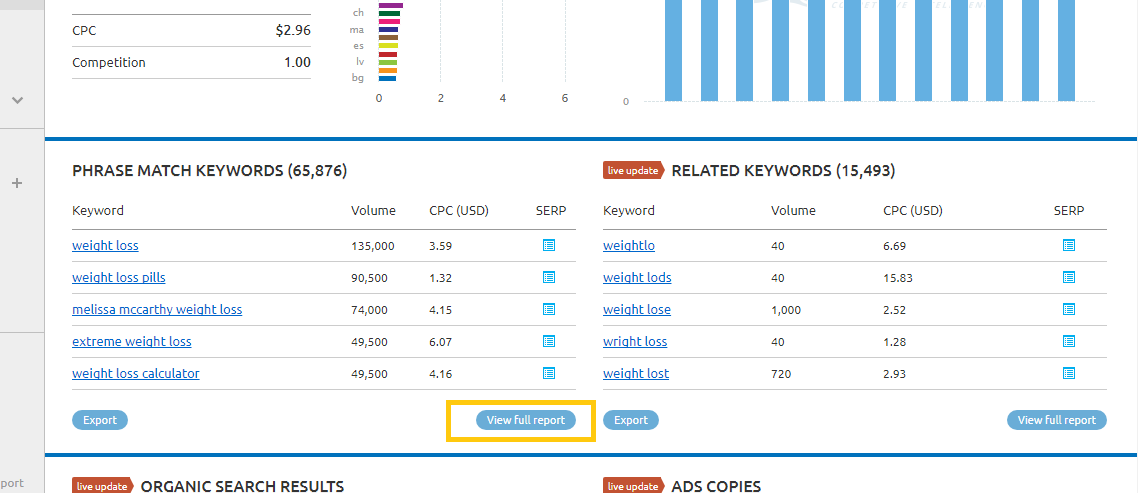Screen dimensions: 1138x493
Task: Open the weightlo related keyword
Action: pyautogui.click(x=629, y=245)
